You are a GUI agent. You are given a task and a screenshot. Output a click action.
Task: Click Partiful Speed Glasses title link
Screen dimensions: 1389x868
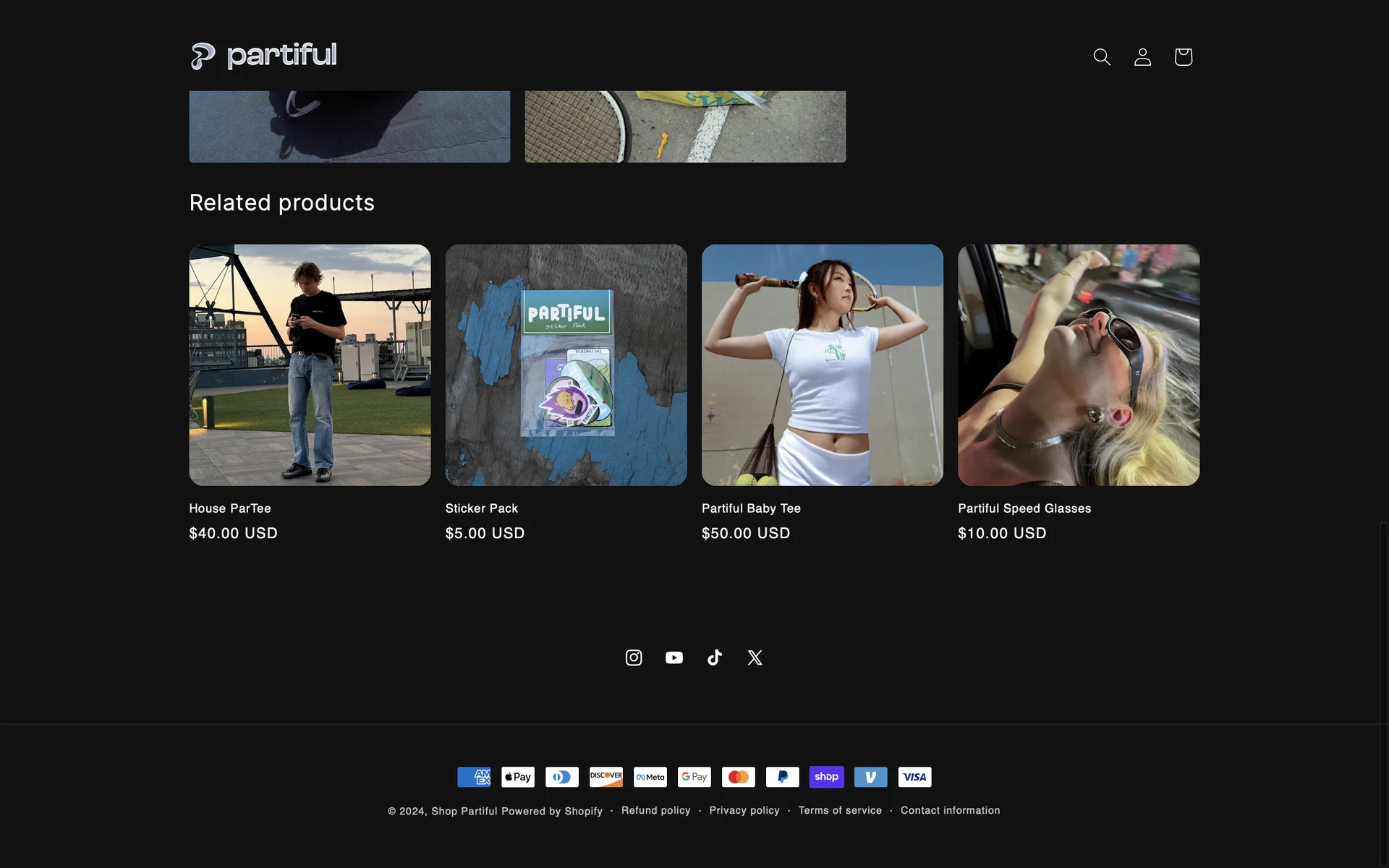tap(1024, 509)
